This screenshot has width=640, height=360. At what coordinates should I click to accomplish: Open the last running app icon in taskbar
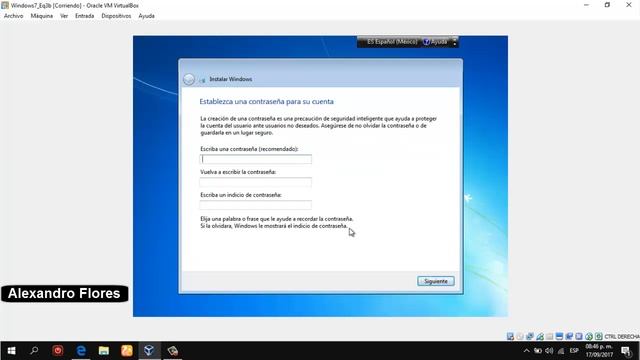pos(172,351)
